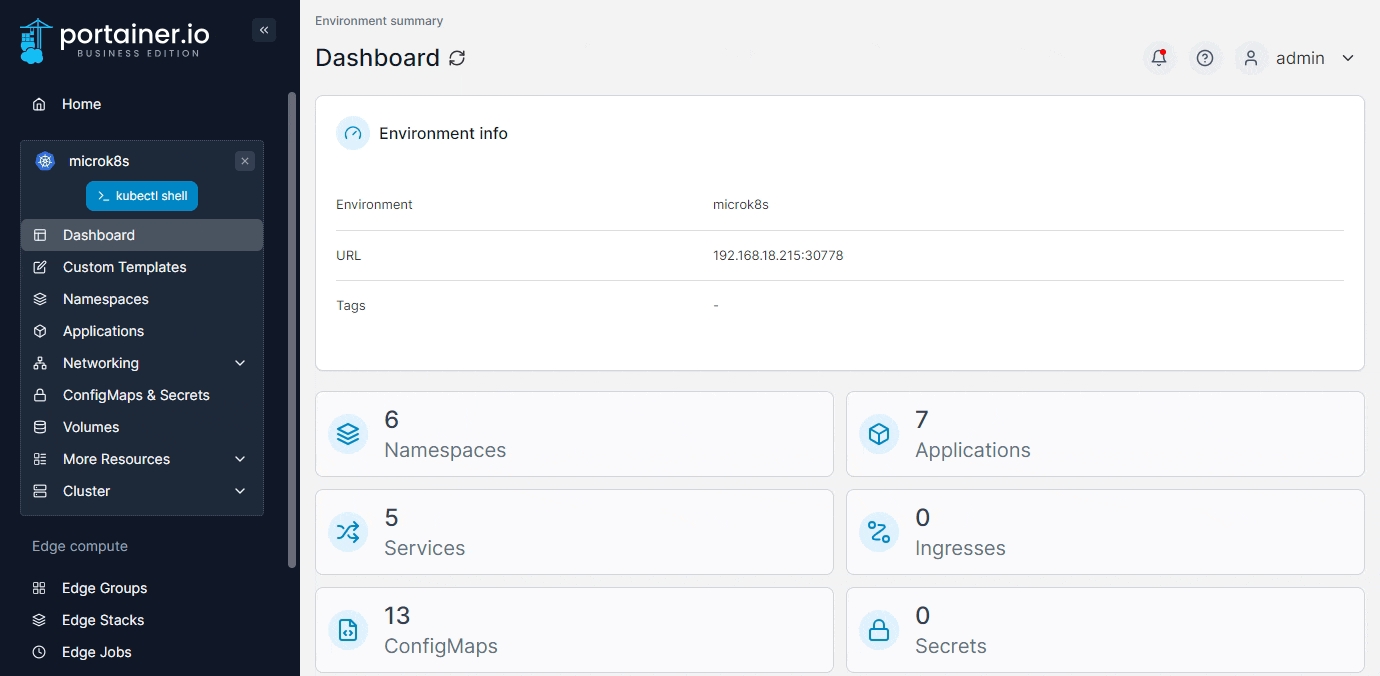Click the ConfigMaps file icon tile

pyautogui.click(x=348, y=630)
